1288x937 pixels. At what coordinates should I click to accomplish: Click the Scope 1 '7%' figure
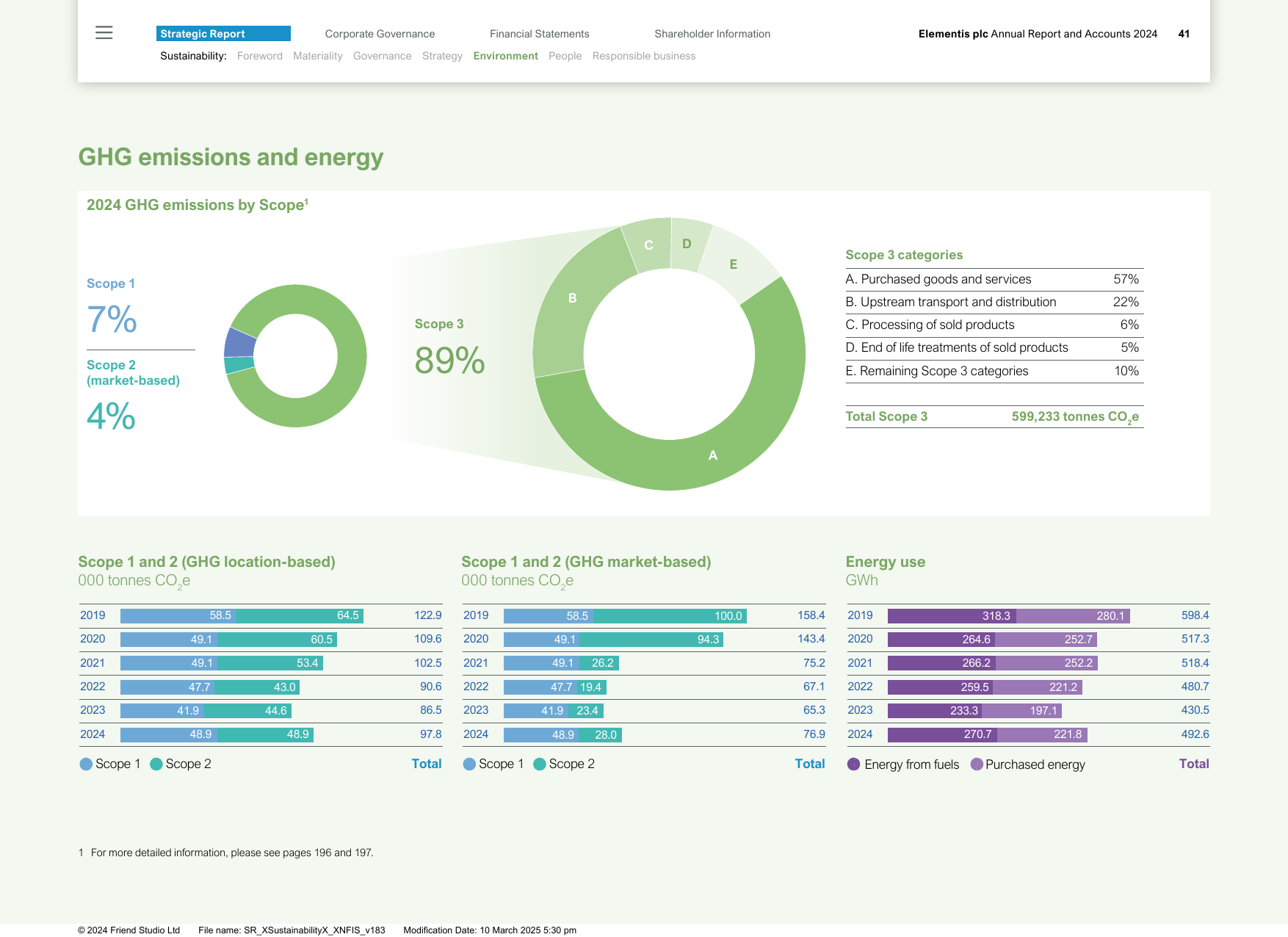112,319
